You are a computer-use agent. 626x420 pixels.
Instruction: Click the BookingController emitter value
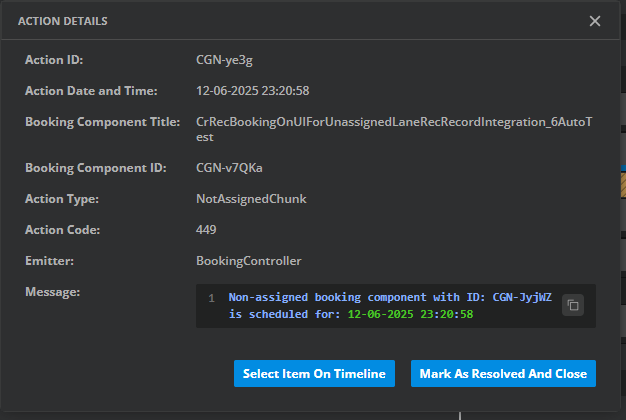(249, 261)
